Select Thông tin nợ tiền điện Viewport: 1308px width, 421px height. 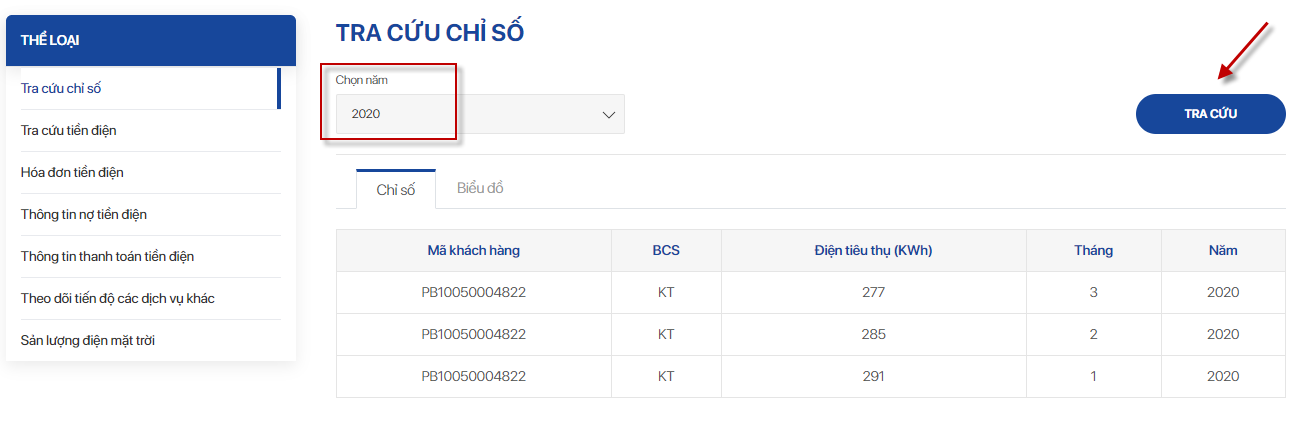84,214
